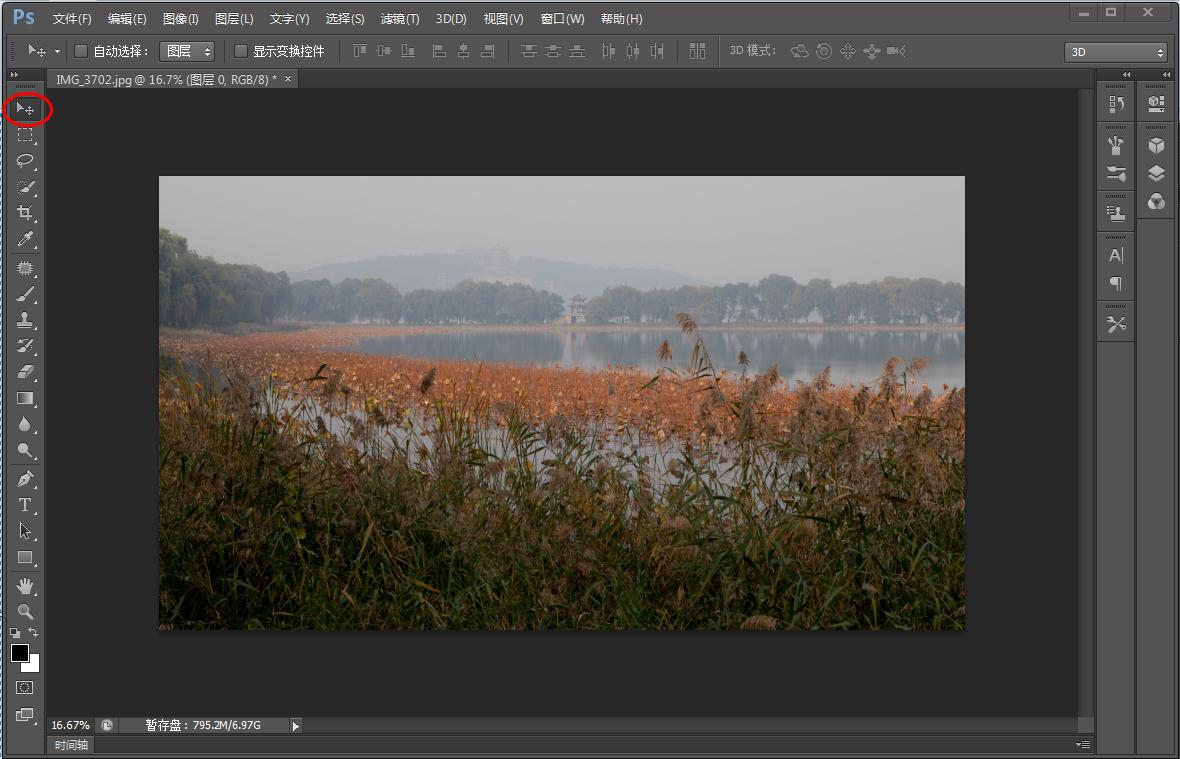Screen dimensions: 1180x759
Task: Select the Brush tool
Action: tap(26, 294)
